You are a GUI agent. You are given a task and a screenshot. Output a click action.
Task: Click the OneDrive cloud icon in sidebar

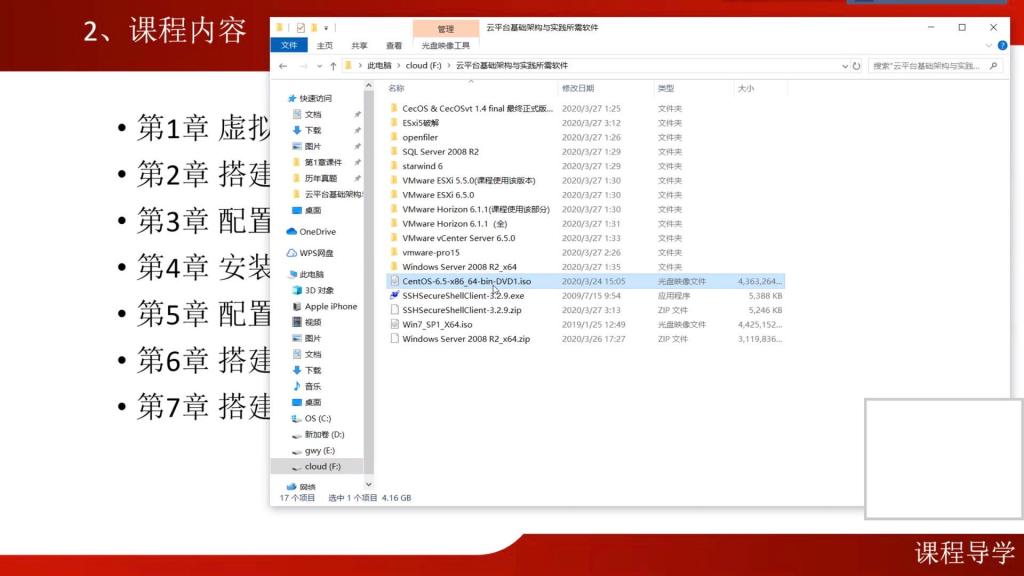click(x=292, y=232)
